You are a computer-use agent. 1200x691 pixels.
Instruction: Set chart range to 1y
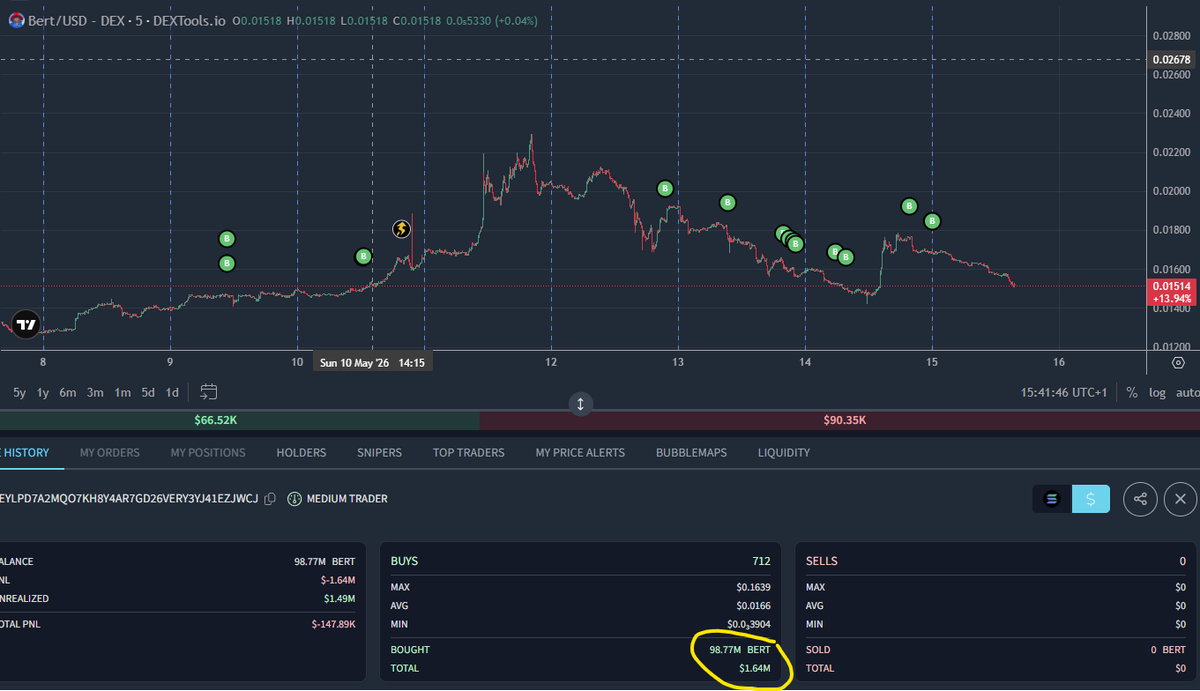[x=43, y=392]
